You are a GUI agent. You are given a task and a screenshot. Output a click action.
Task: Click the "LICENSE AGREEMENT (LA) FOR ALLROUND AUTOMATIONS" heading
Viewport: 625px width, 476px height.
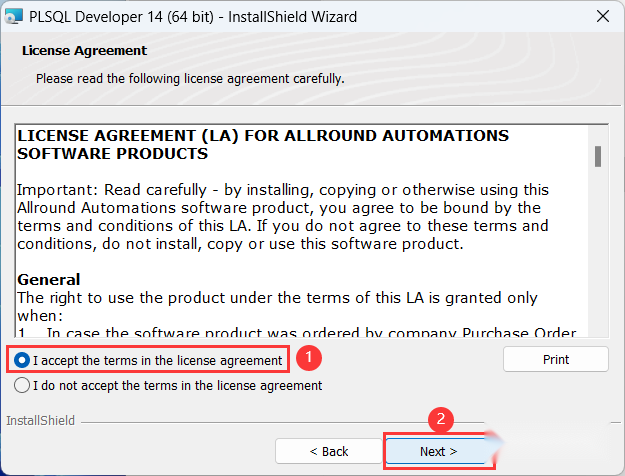263,144
